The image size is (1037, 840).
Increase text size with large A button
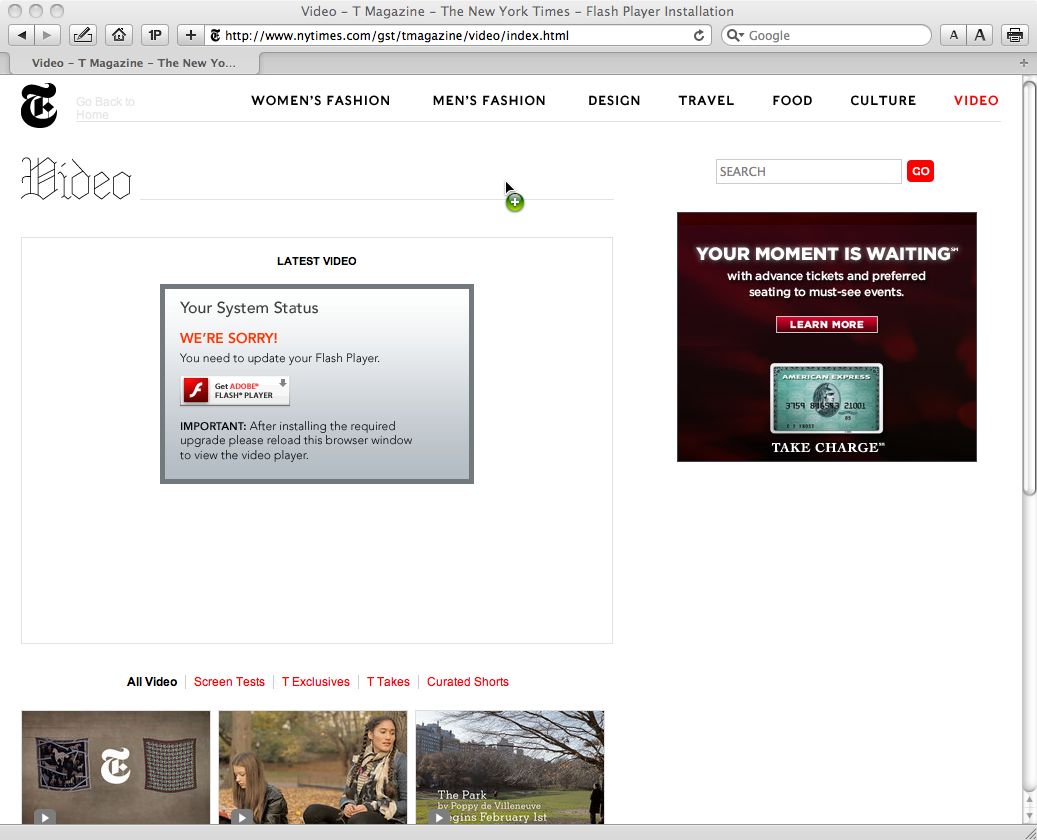point(979,35)
